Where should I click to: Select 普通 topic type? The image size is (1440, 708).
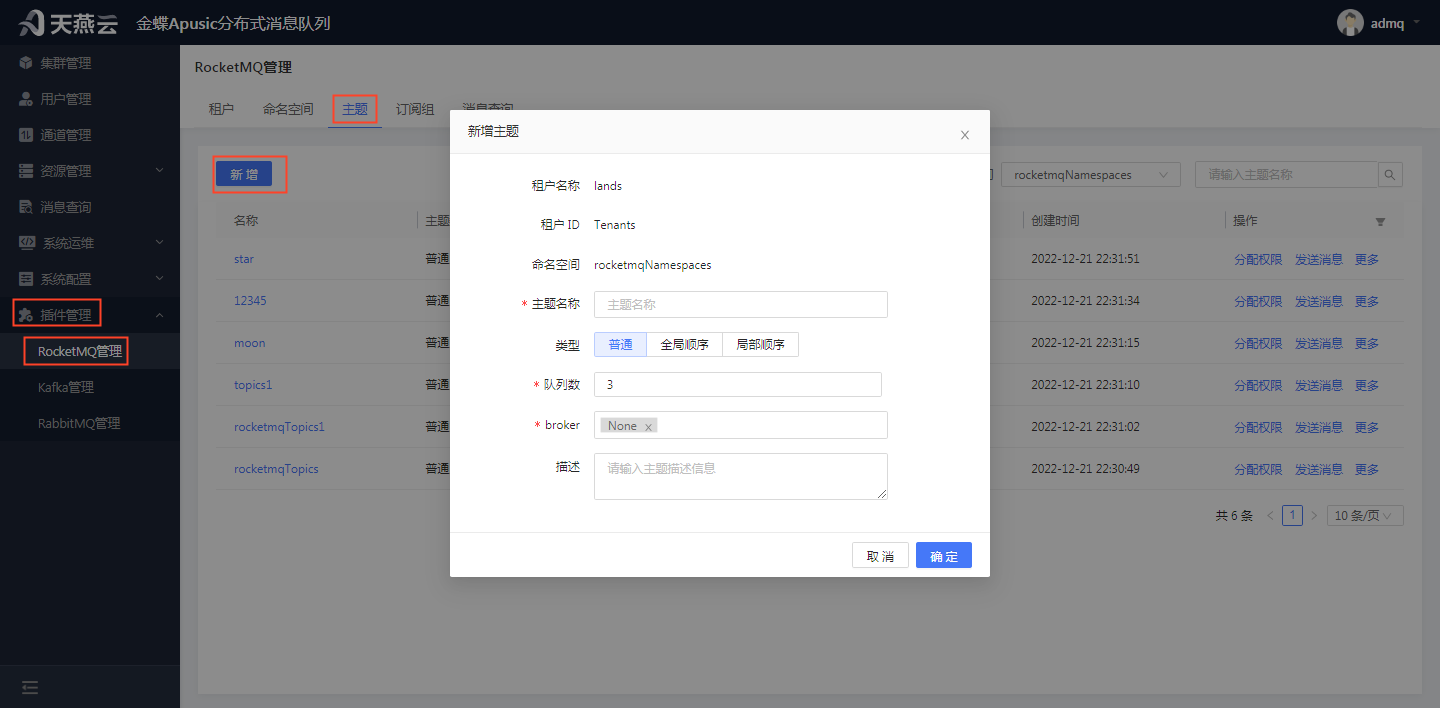(x=620, y=344)
